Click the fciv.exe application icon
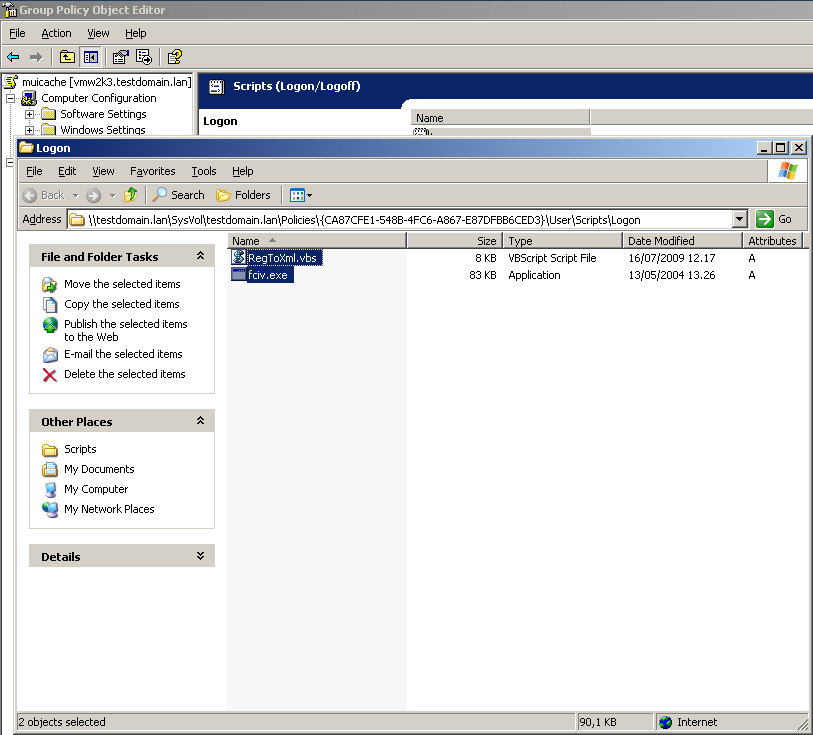Viewport: 813px width, 735px height. (x=239, y=275)
